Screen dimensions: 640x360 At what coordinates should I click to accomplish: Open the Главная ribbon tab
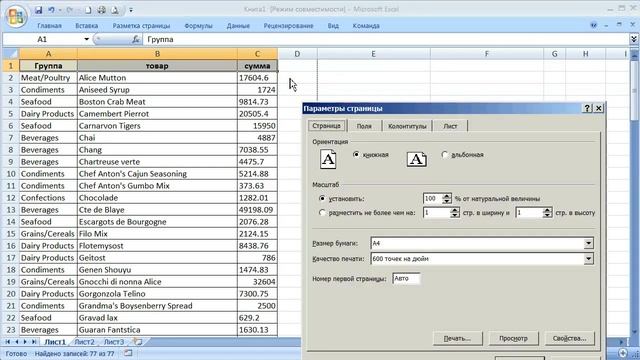[x=49, y=26]
